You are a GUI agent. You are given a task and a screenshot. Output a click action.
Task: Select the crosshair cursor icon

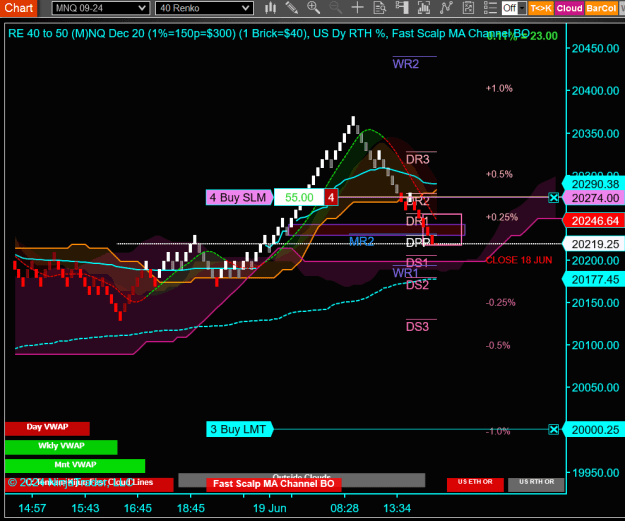(358, 8)
